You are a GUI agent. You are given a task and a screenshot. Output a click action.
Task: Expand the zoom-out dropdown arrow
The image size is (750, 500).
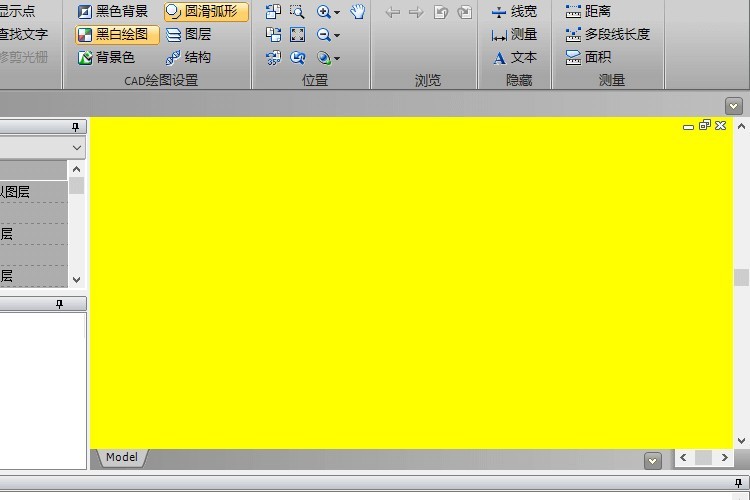[337, 35]
